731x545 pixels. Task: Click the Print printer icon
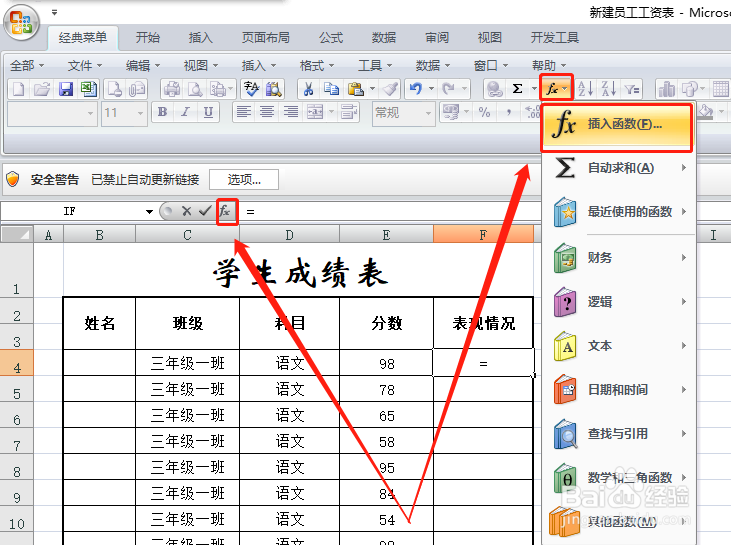pyautogui.click(x=172, y=89)
